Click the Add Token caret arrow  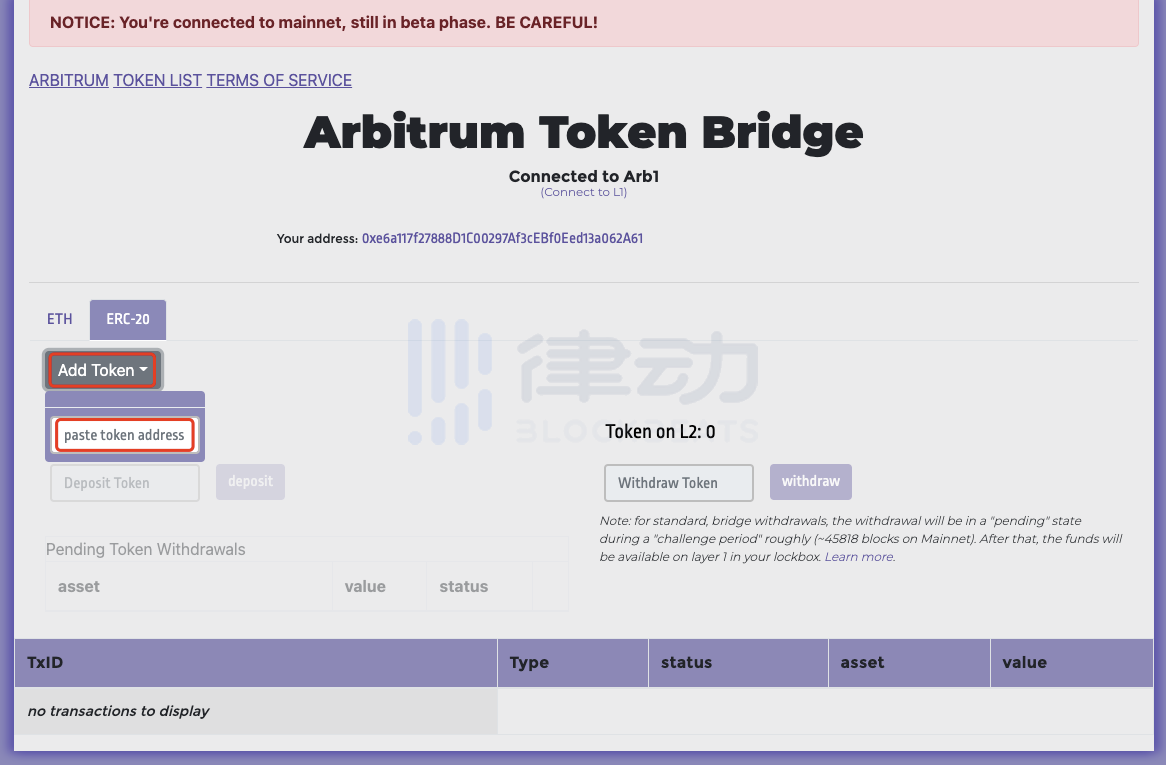(144, 369)
